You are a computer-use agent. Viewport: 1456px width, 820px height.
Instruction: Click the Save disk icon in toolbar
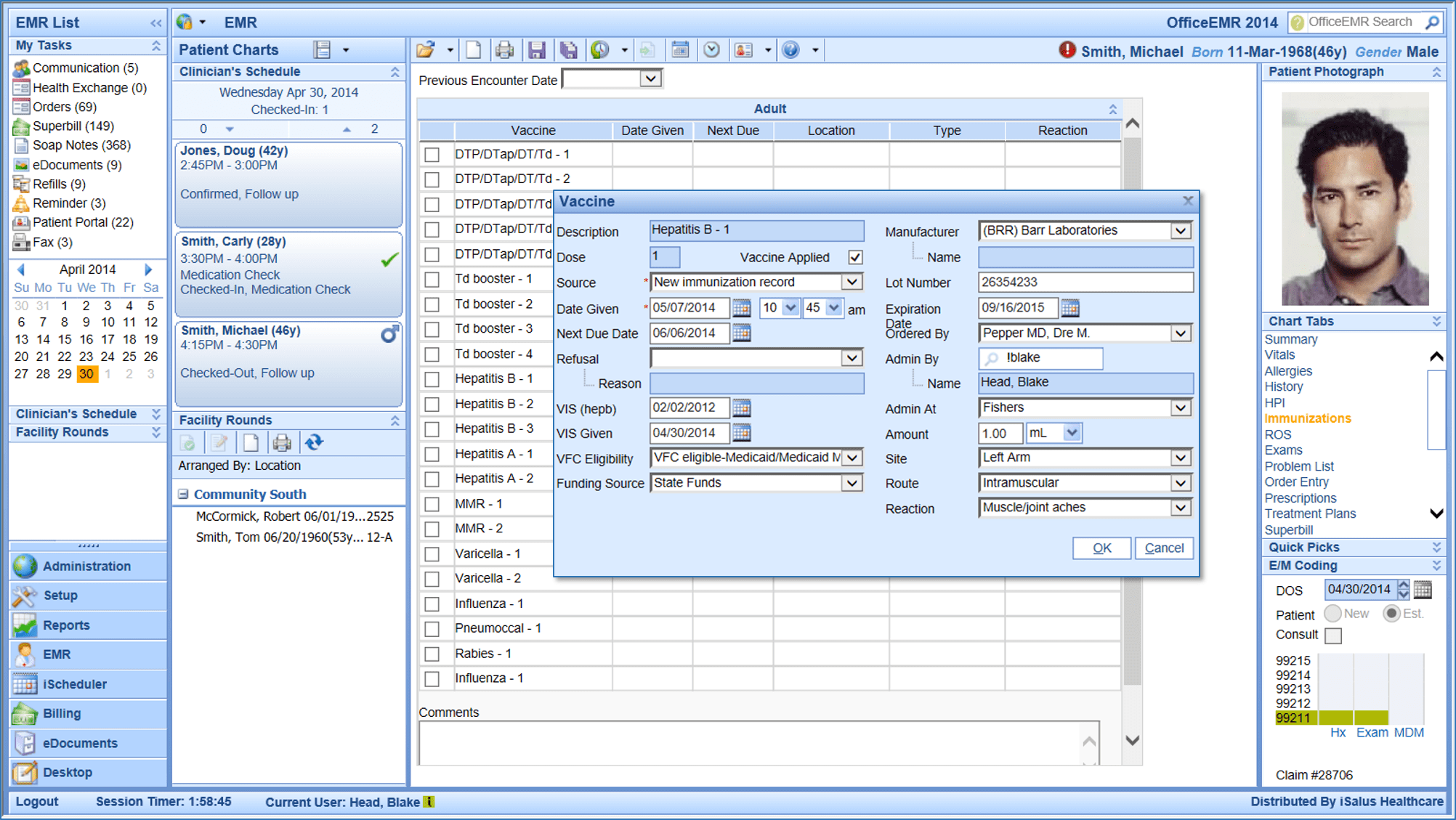536,50
